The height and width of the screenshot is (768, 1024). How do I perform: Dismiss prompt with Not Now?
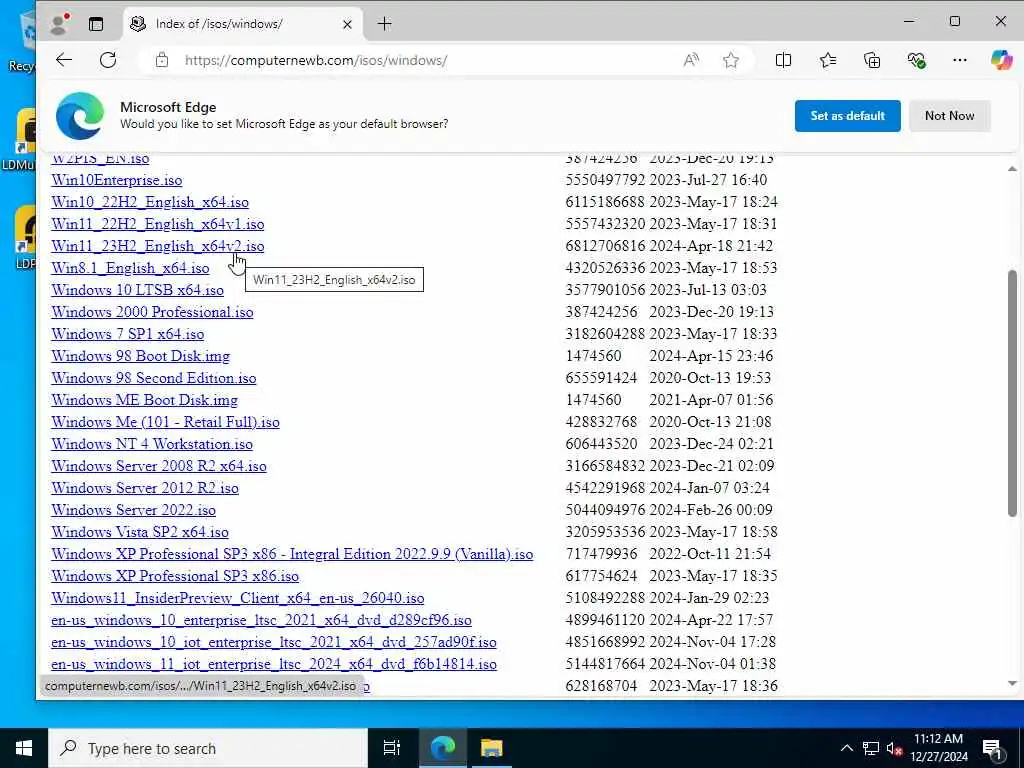click(x=950, y=116)
